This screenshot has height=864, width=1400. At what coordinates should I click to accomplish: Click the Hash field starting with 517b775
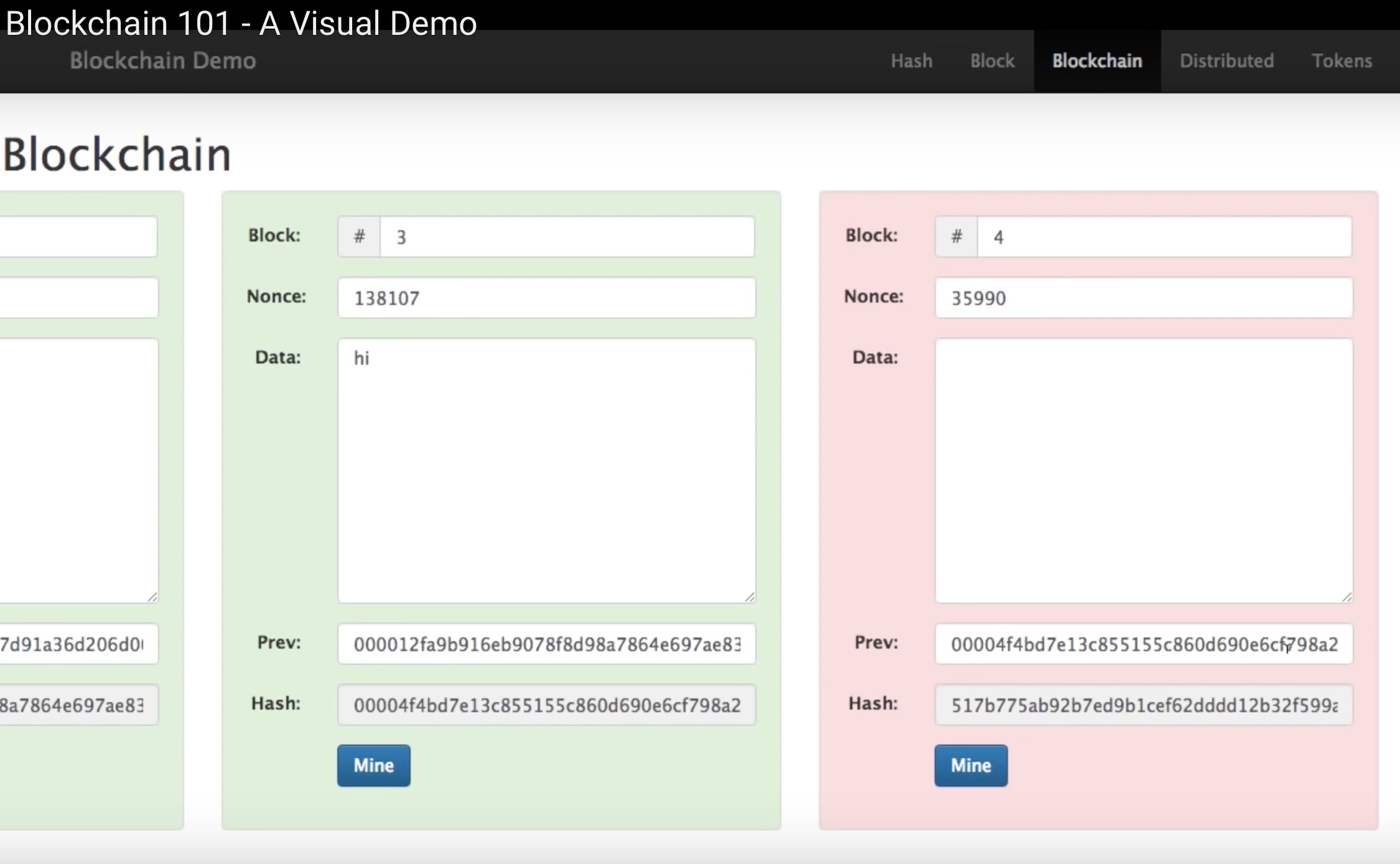coord(1144,705)
